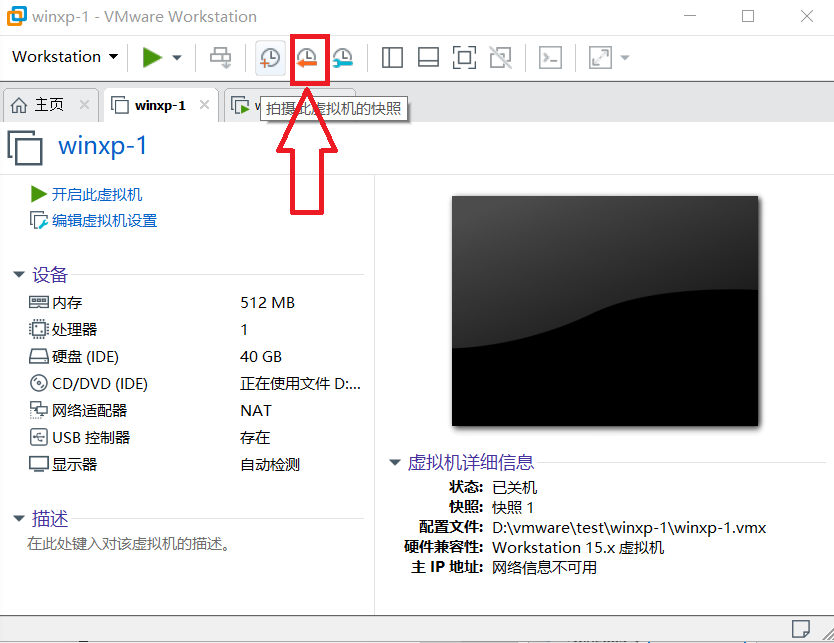834x643 pixels.
Task: Click the 40 GB disk value
Action: 261,357
